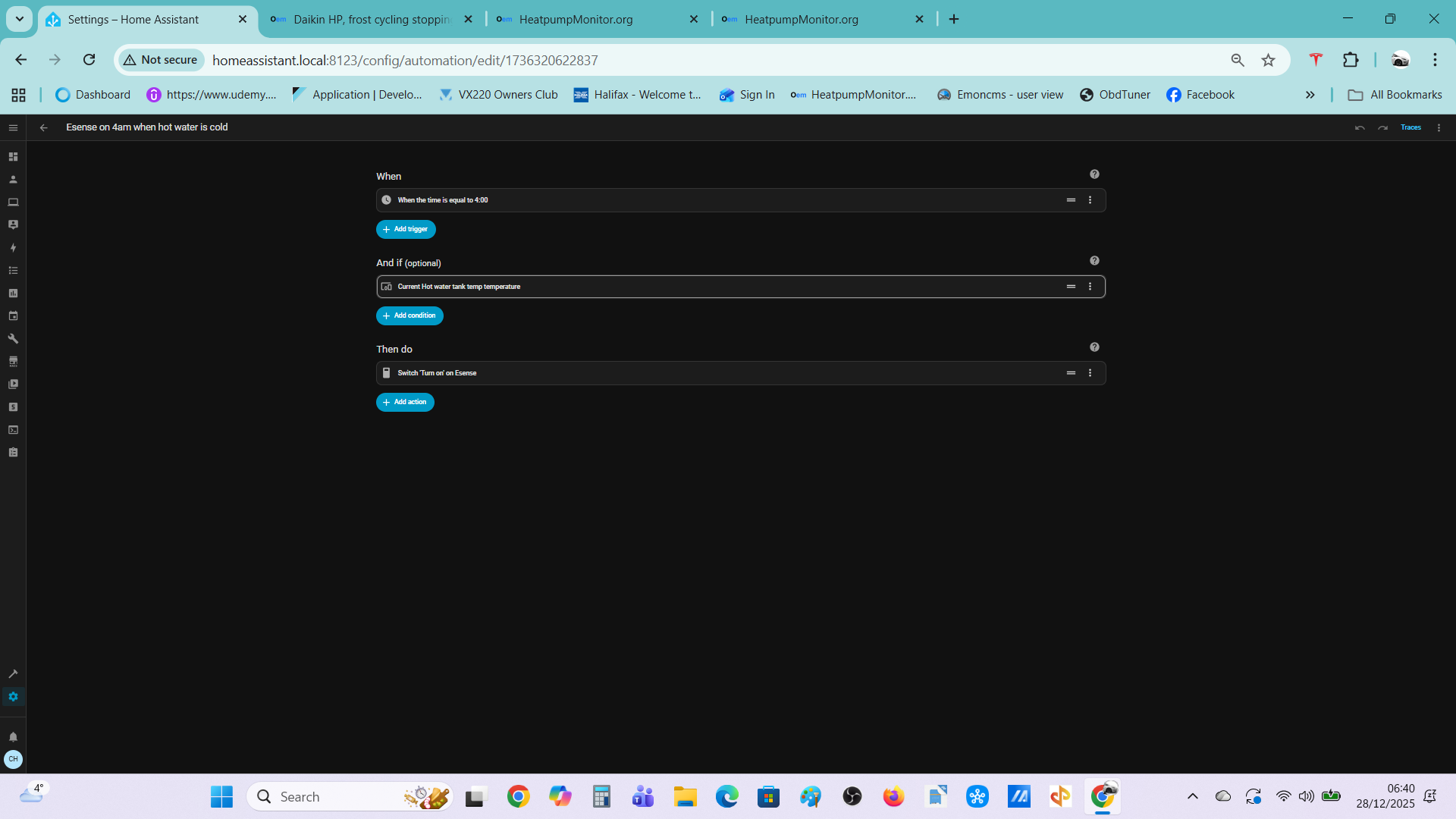Open the Media play sidebar icon
Image resolution: width=1456 pixels, height=819 pixels.
(13, 384)
